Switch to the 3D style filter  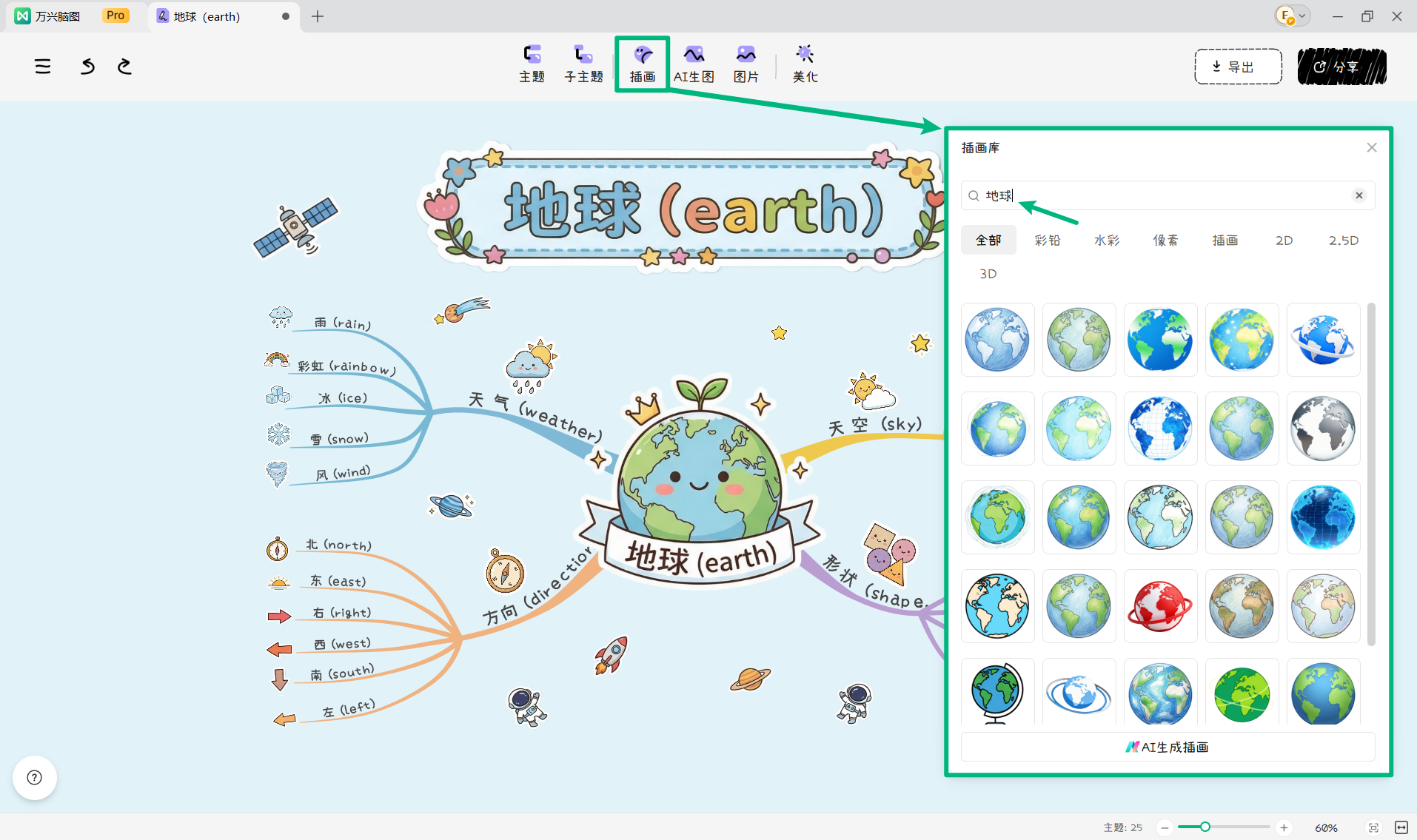click(988, 274)
